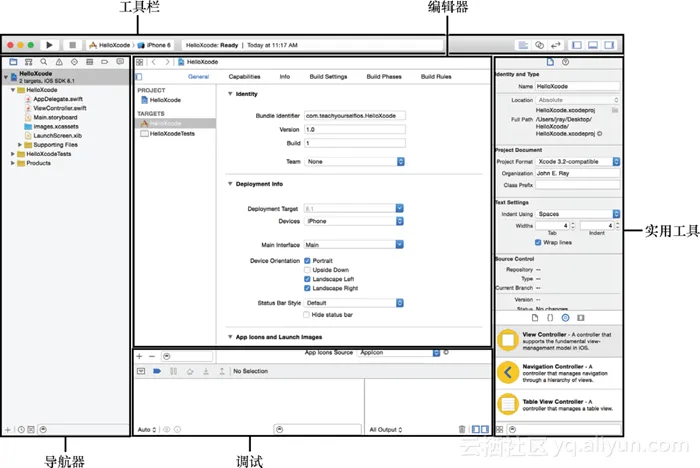Click the Version text field
The image size is (700, 468).
click(355, 130)
